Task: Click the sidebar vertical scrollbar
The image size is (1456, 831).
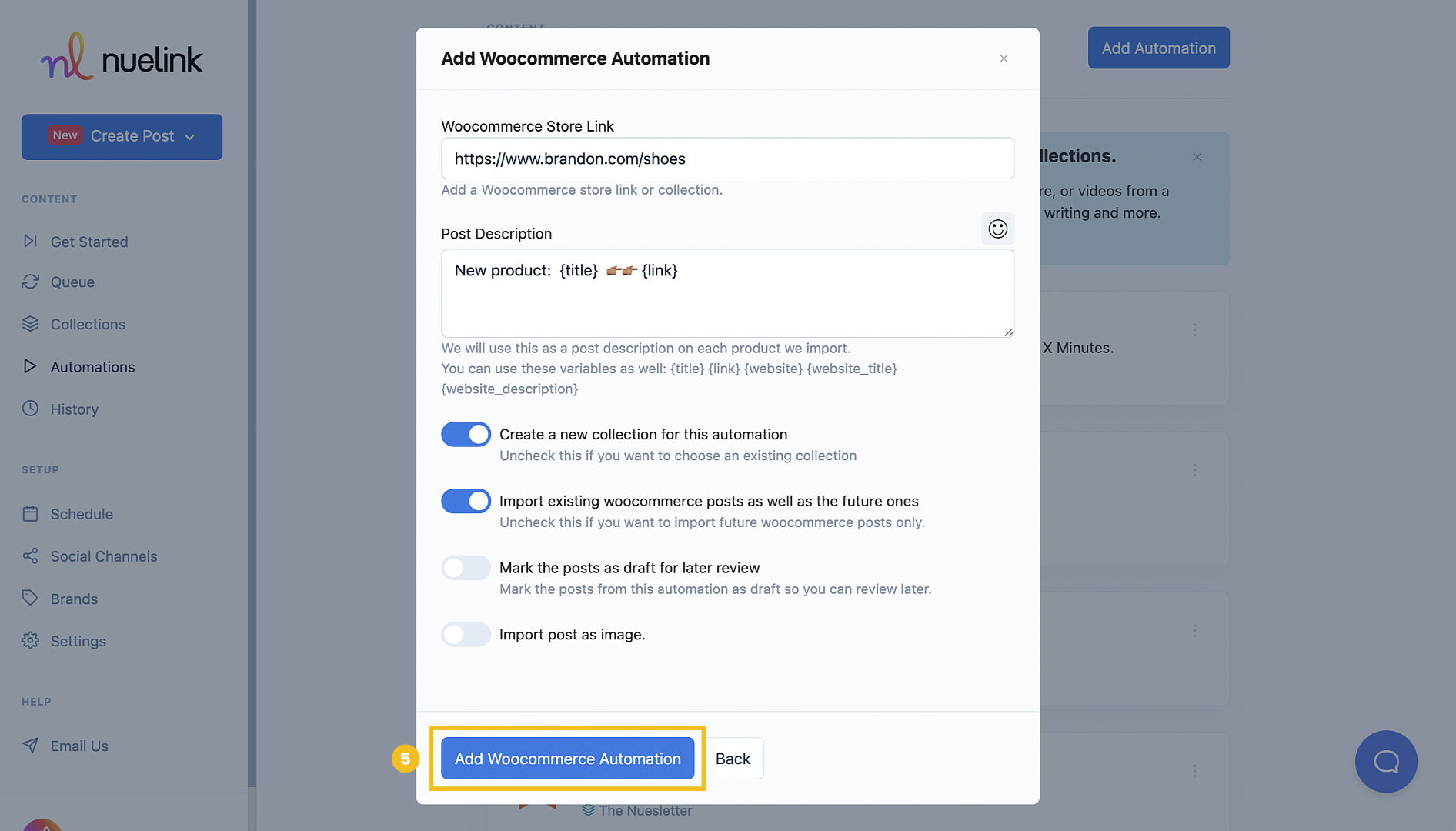Action: coord(252,392)
